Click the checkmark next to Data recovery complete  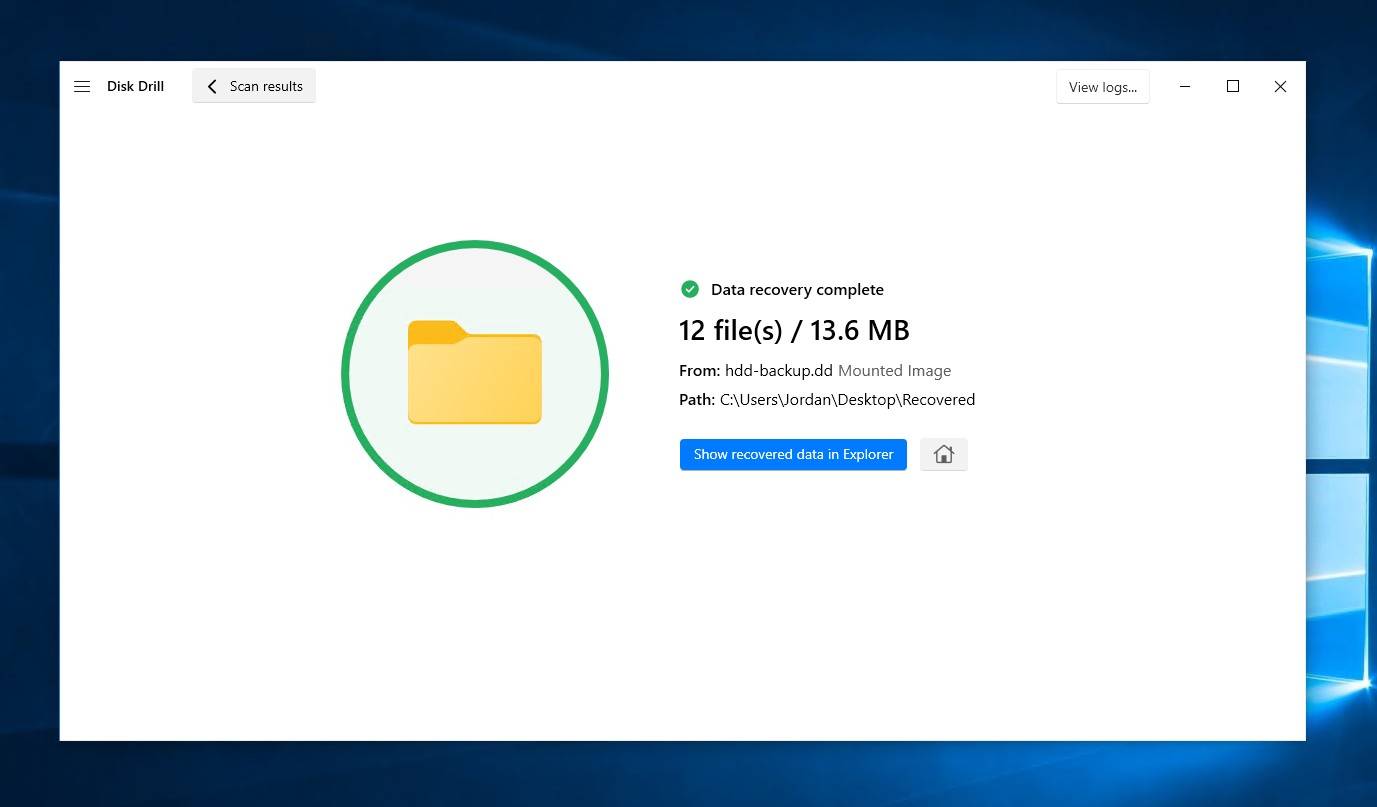(690, 289)
